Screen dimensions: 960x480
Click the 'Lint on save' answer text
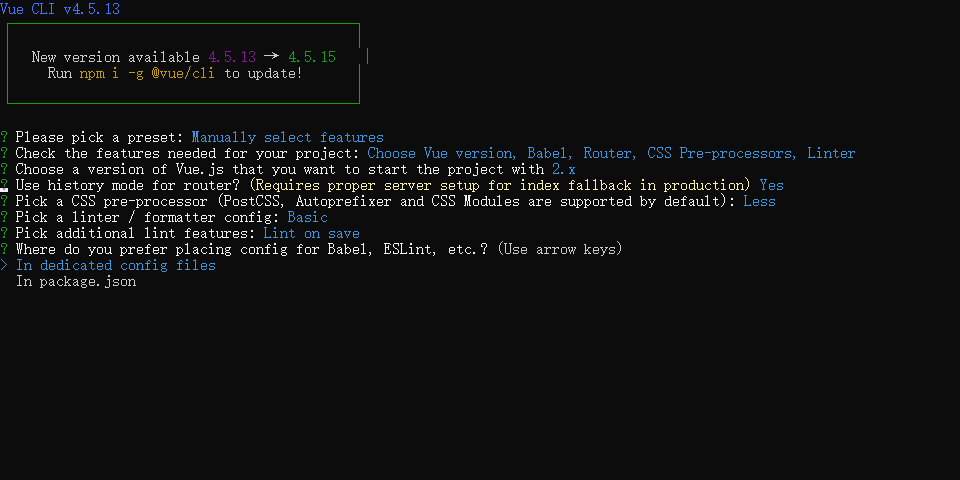point(312,233)
